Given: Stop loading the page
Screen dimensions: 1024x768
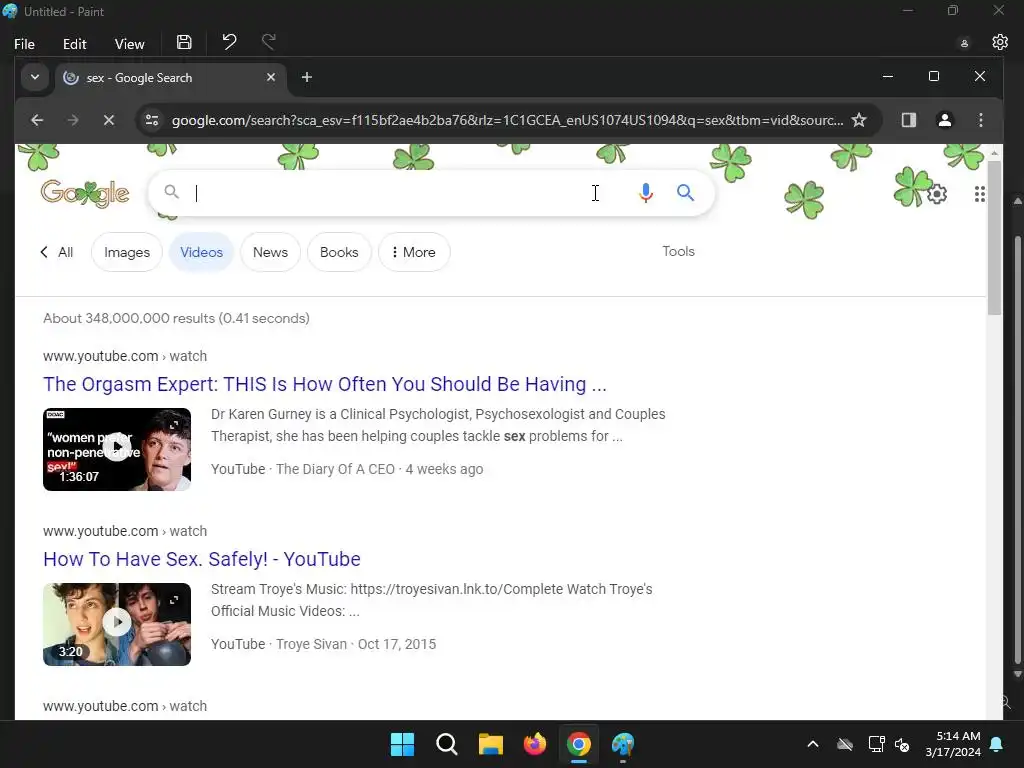Looking at the screenshot, I should [x=109, y=120].
